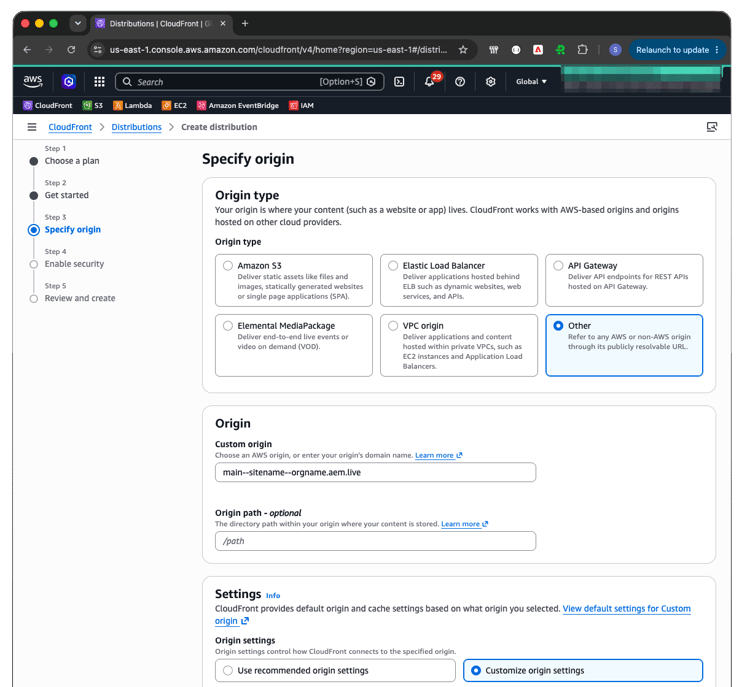Image resolution: width=750 pixels, height=687 pixels.
Task: Select the VPC origin type
Action: (x=459, y=345)
